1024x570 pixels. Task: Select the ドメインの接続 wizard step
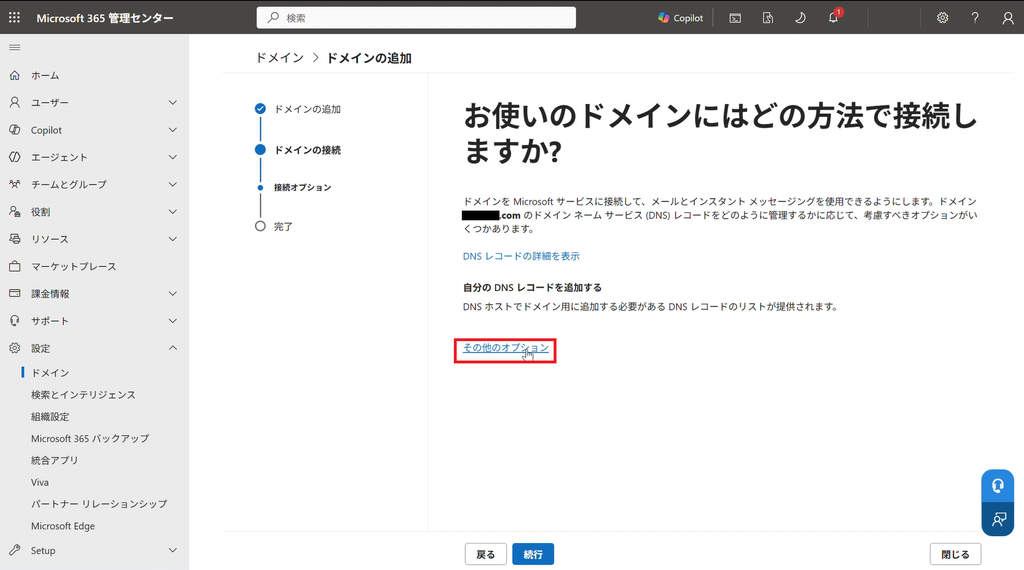(x=307, y=150)
